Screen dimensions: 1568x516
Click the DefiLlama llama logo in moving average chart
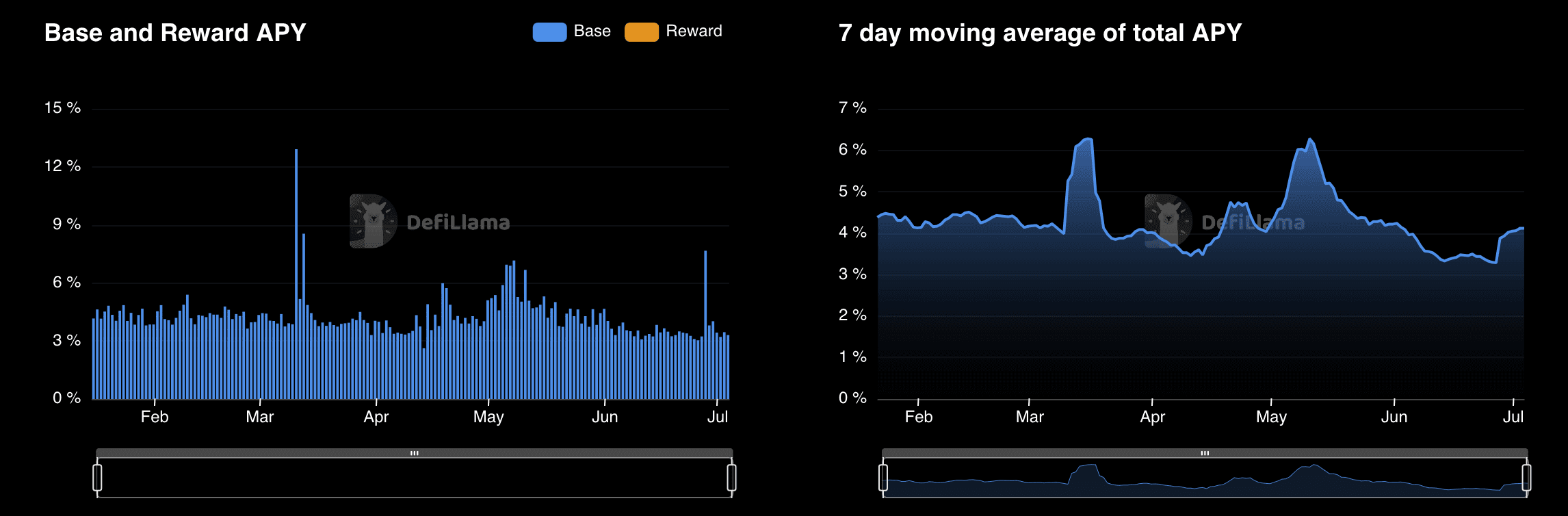pos(1168,221)
